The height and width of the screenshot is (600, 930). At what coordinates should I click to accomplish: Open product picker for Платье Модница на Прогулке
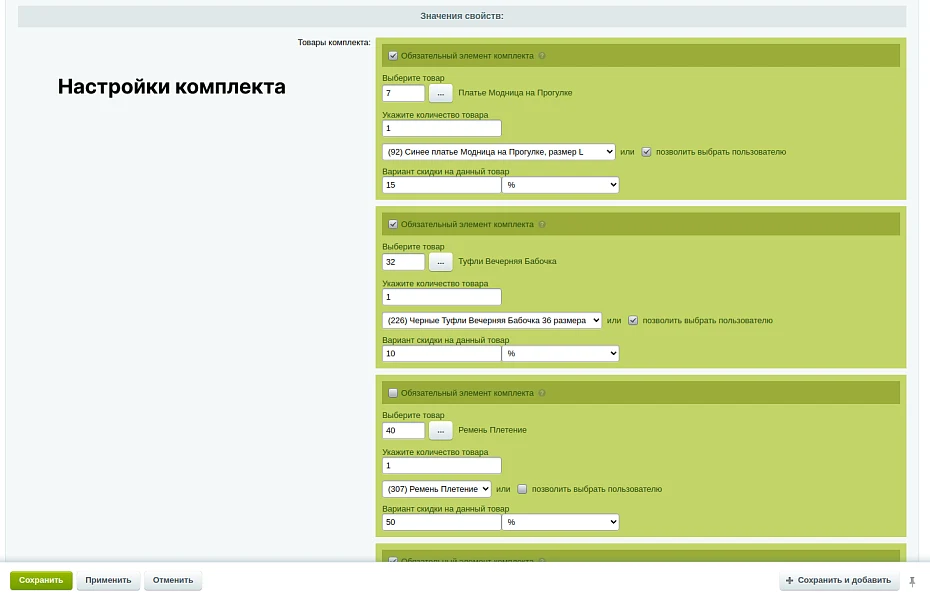click(440, 93)
